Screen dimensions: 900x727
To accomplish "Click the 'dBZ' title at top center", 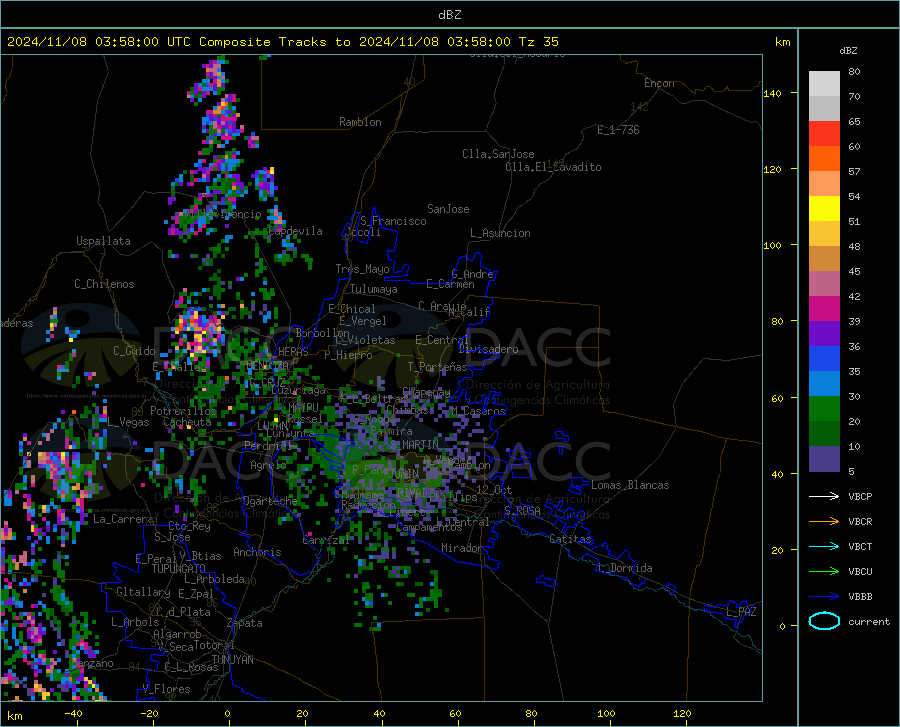I will click(449, 15).
